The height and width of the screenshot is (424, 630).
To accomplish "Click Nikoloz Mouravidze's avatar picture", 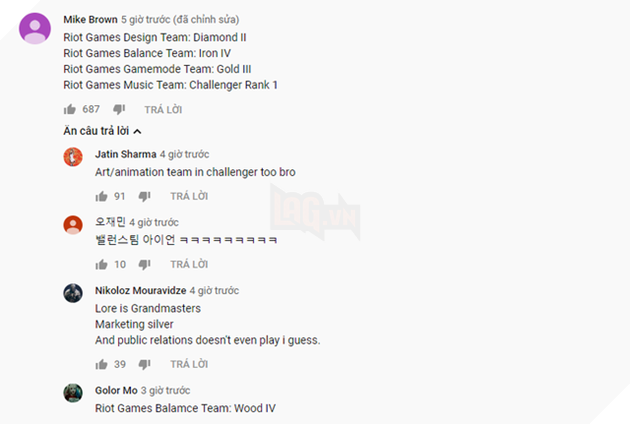I will point(73,293).
